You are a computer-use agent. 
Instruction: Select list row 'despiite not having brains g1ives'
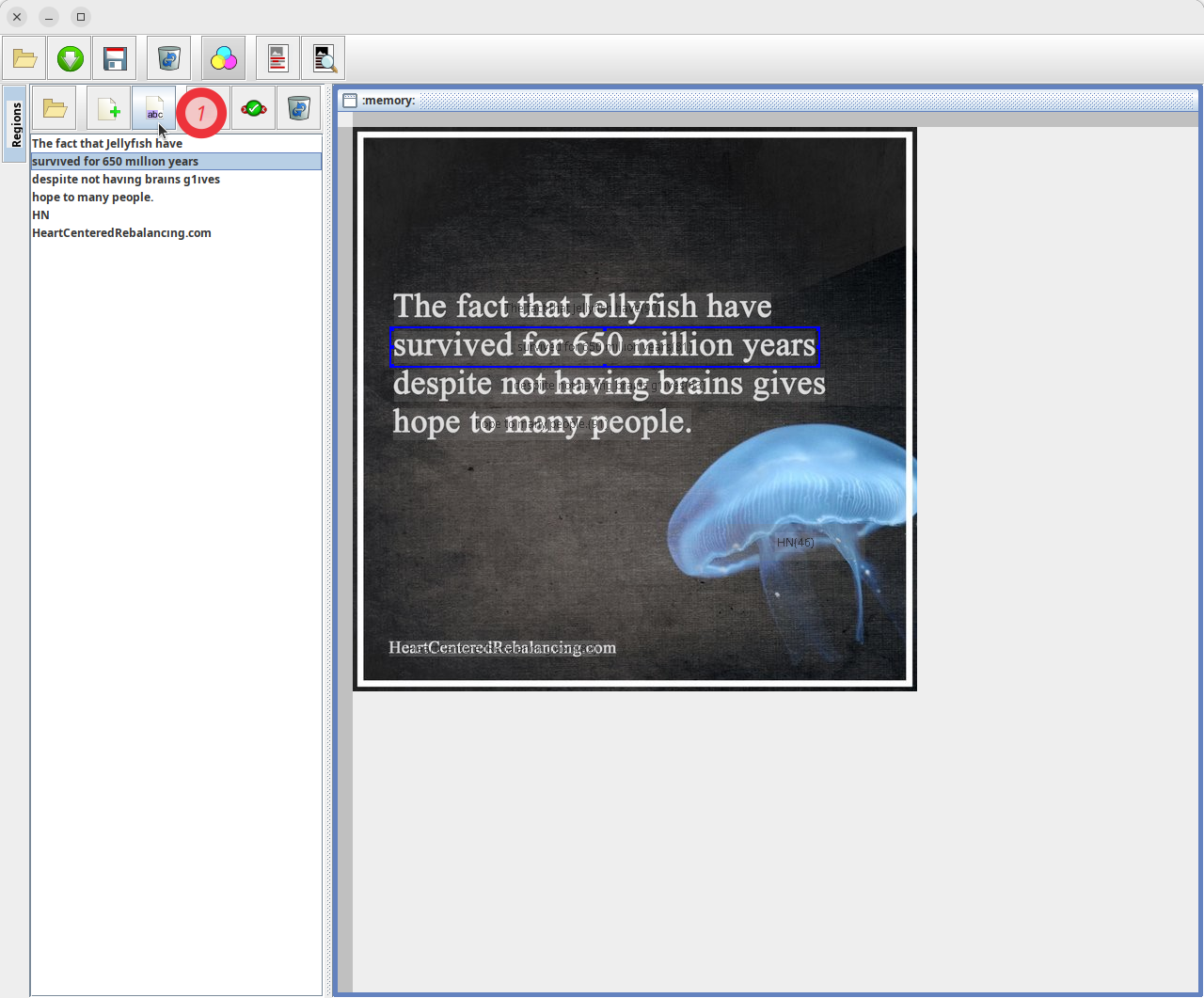click(176, 180)
